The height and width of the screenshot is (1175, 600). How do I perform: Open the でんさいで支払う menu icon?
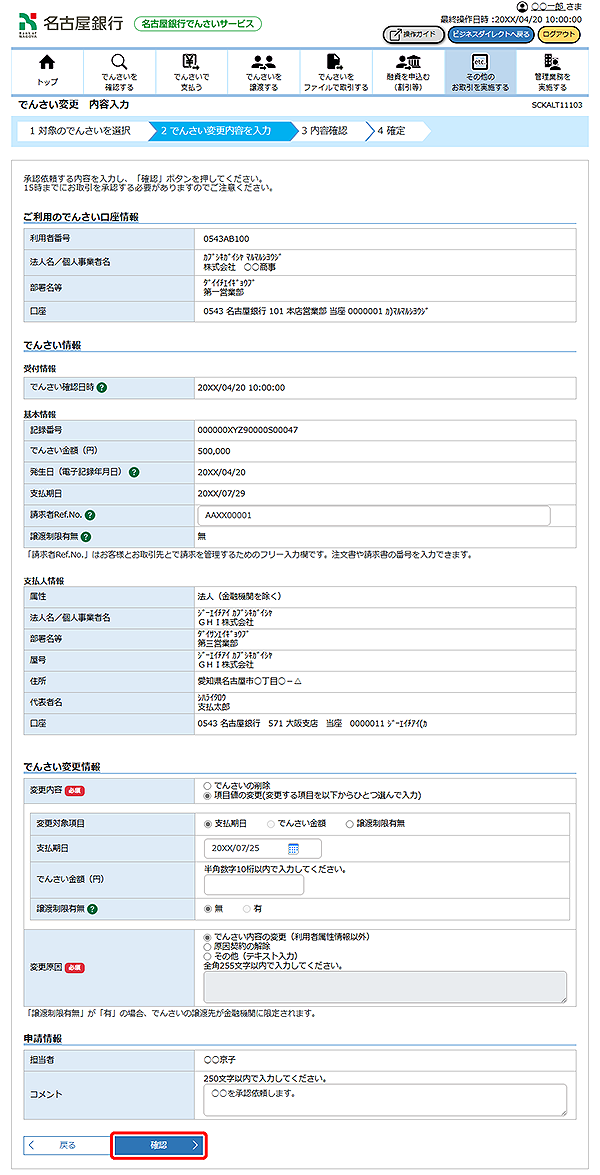190,62
